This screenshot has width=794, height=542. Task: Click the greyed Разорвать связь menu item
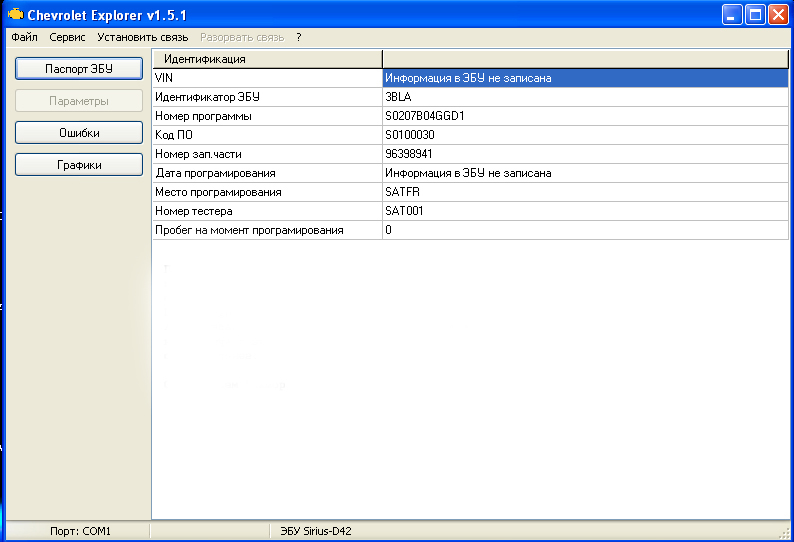pyautogui.click(x=242, y=37)
